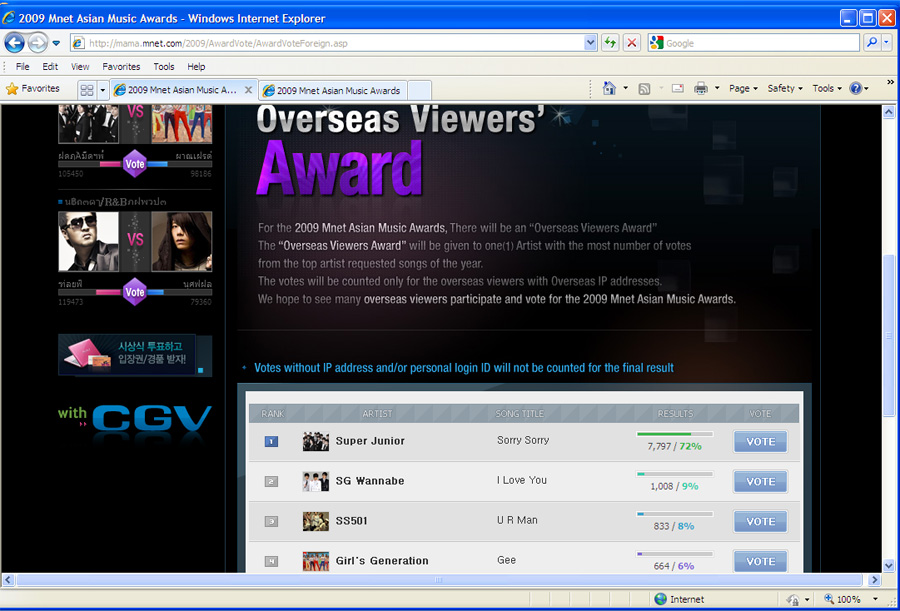900x611 pixels.
Task: Click the RSS feeds icon
Action: click(644, 88)
